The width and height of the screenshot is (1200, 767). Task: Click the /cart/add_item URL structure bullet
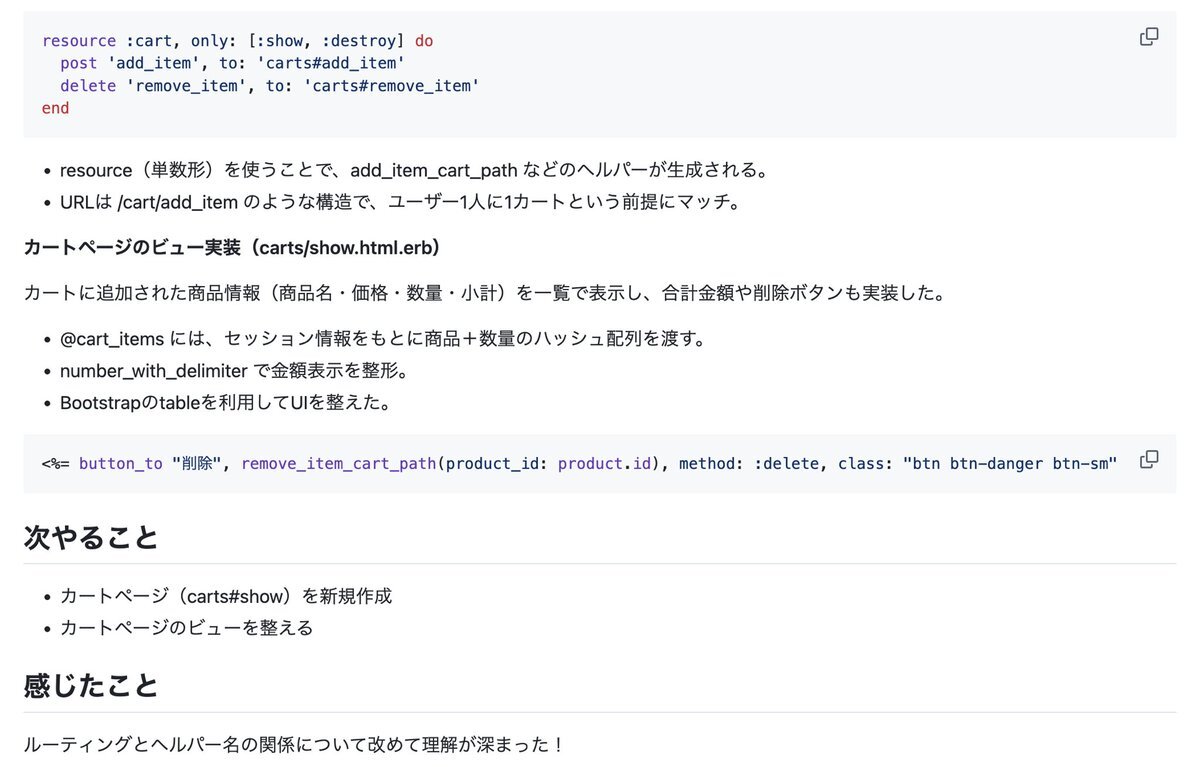click(400, 203)
